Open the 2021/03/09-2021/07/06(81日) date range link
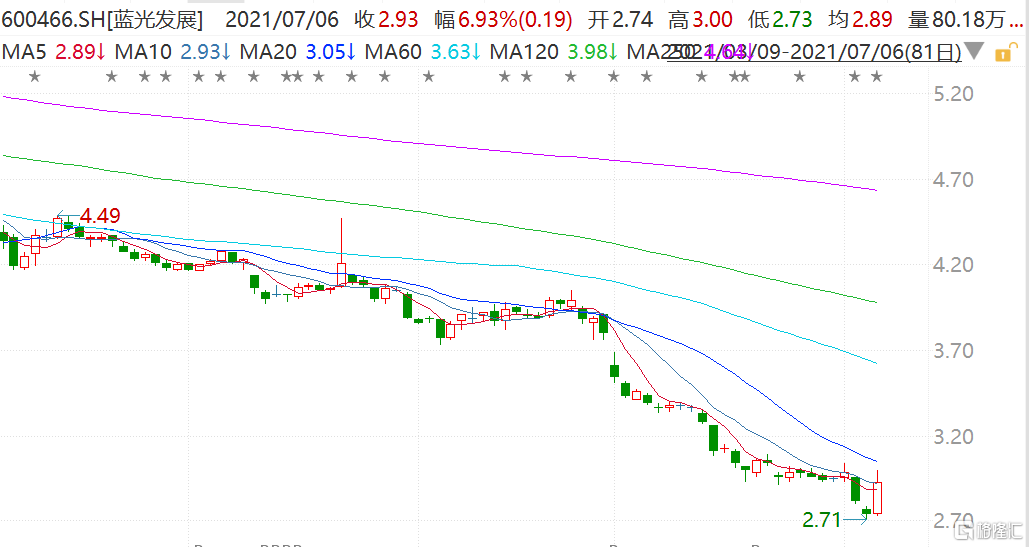Screen dimensions: 1029x547 point(814,52)
